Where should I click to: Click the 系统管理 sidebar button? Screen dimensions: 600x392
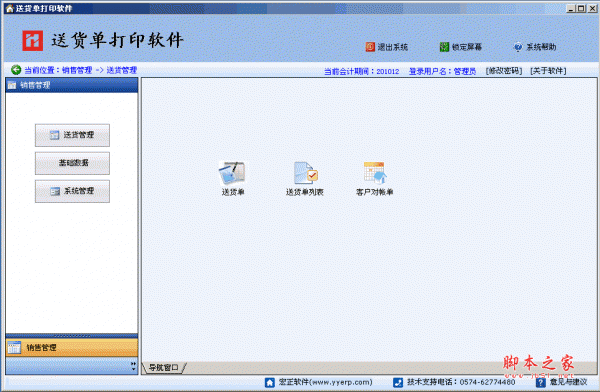(72, 191)
